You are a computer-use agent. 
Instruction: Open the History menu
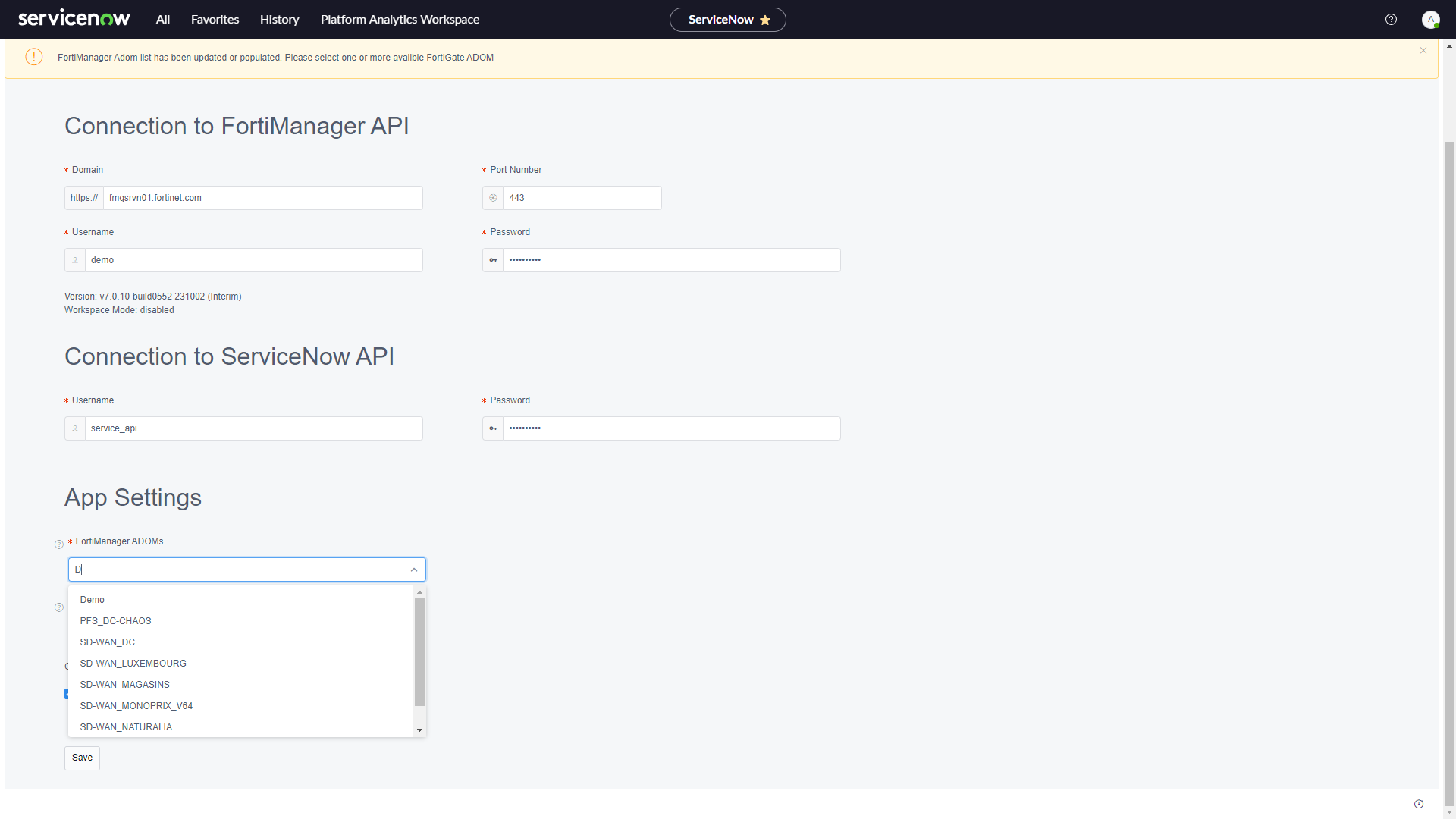[279, 20]
